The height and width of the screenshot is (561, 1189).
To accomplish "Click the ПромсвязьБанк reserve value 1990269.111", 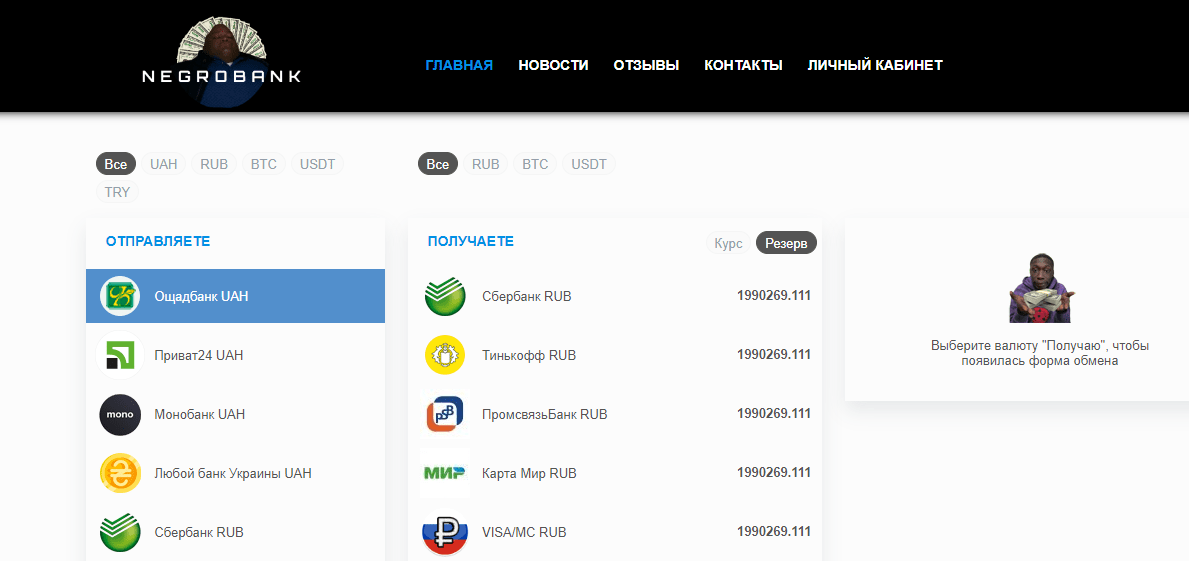I will pos(773,414).
